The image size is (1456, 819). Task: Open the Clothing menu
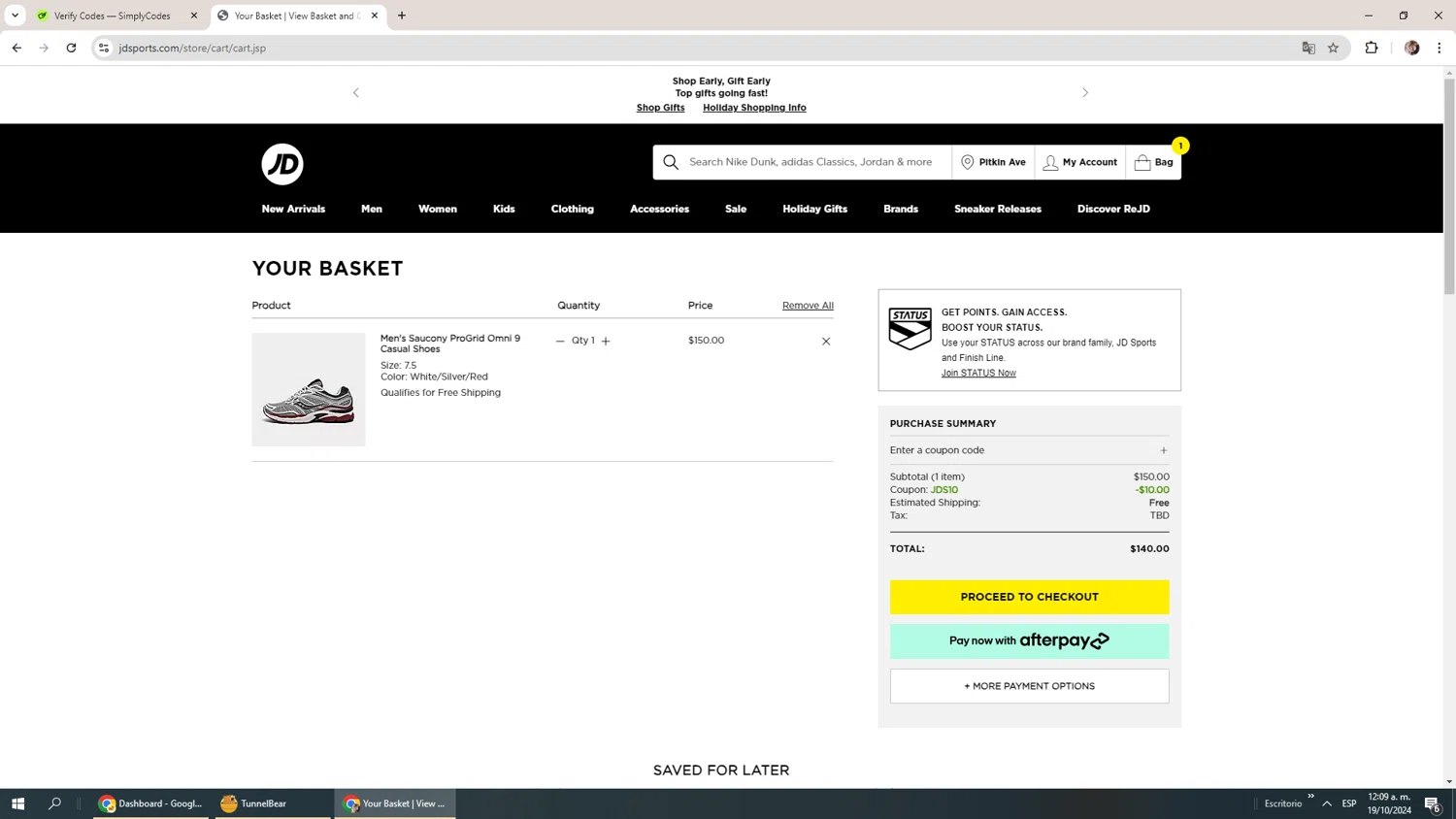point(573,209)
